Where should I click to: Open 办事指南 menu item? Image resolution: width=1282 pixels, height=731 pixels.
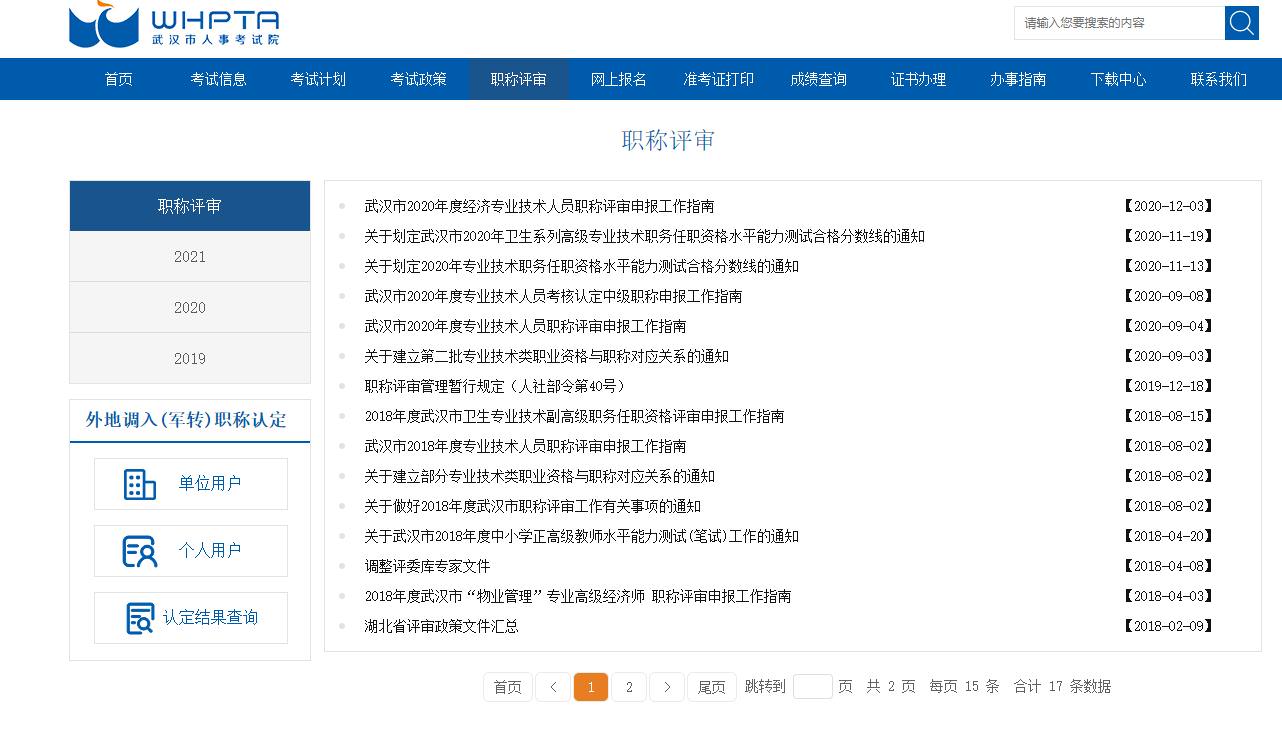click(1019, 79)
